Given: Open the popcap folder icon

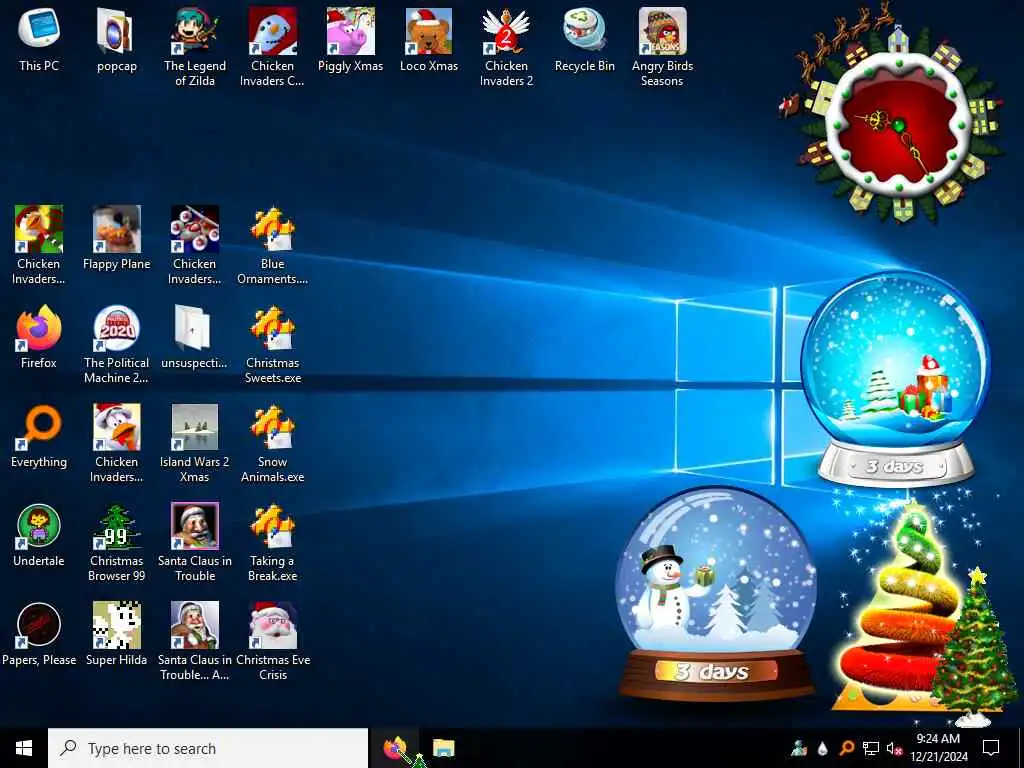Looking at the screenshot, I should coord(116,40).
